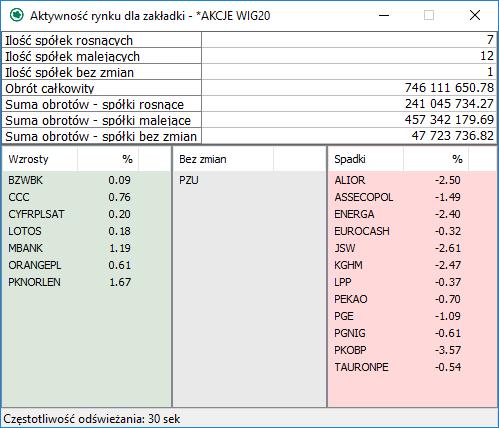Close the Aktywność rynku window
The height and width of the screenshot is (428, 499).
(x=475, y=15)
